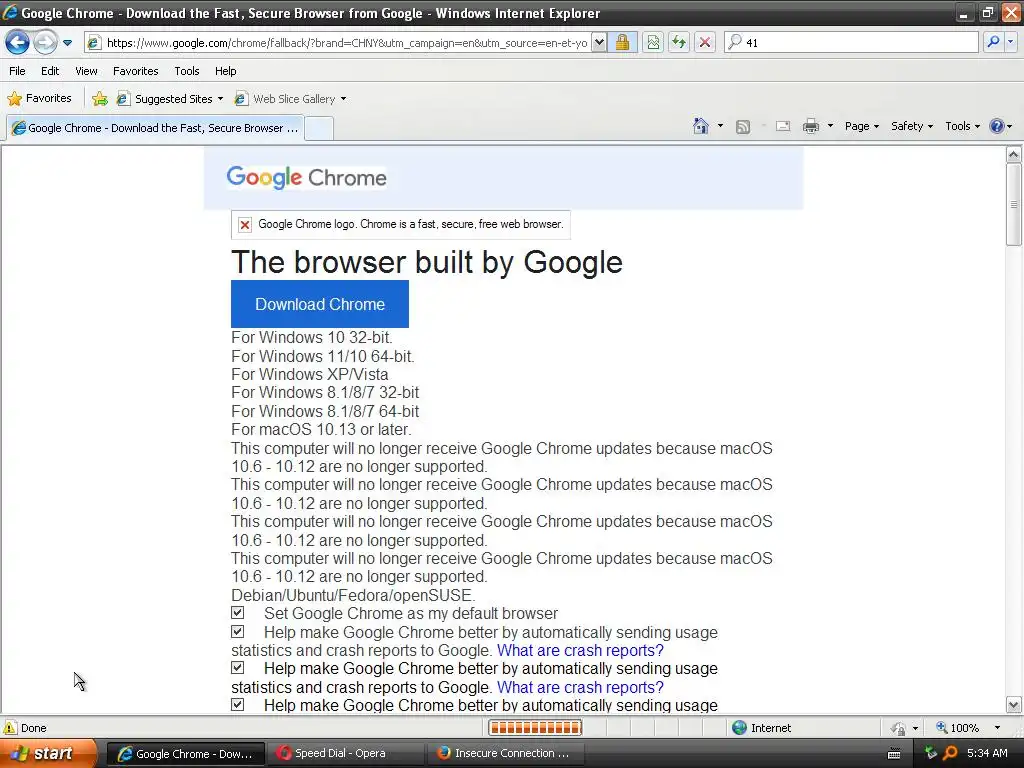Open the Edit menu
This screenshot has height=768, width=1024.
click(x=50, y=71)
